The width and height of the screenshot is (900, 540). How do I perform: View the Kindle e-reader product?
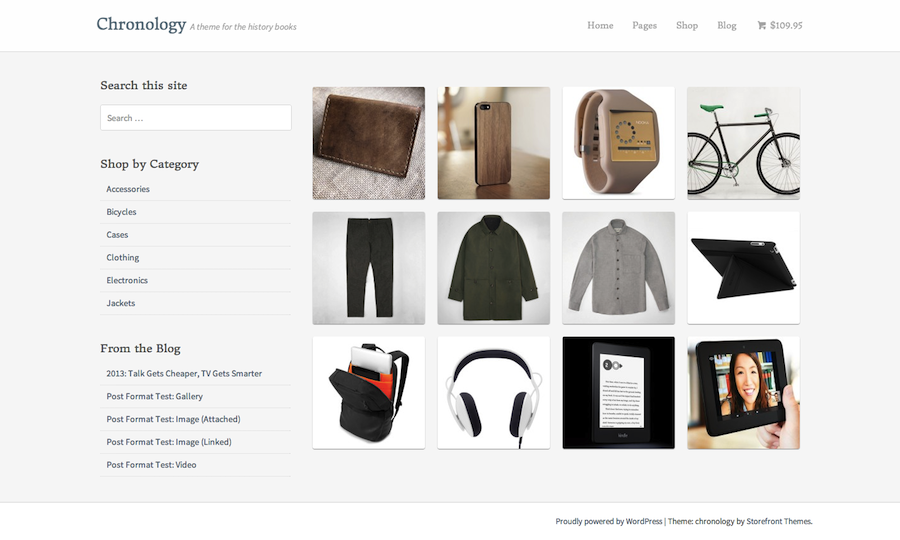click(619, 393)
